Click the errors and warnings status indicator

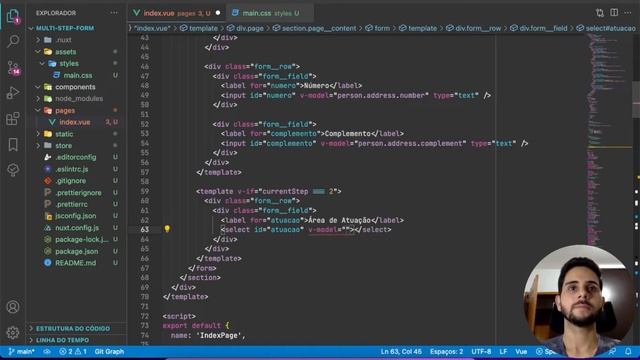[73, 351]
